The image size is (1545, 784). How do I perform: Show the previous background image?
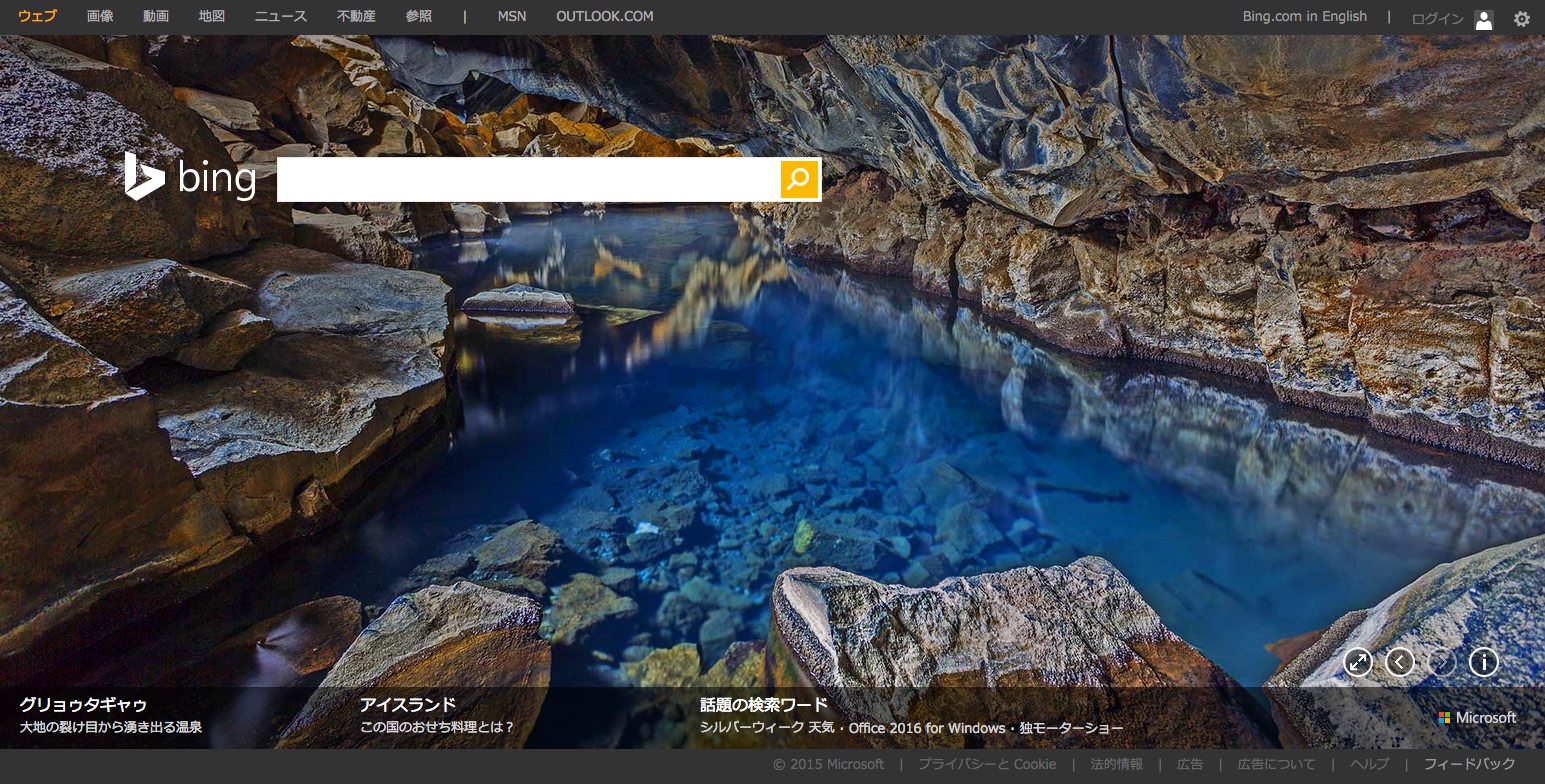1399,662
